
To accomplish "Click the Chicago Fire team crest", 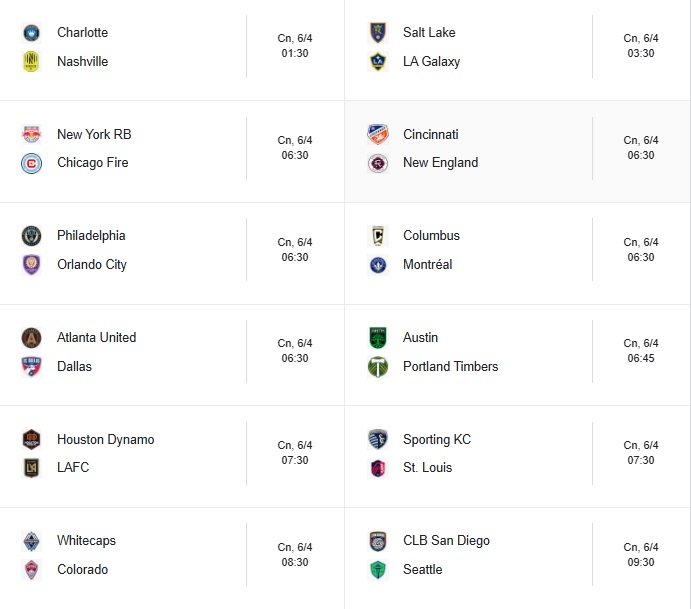I will 31,163.
